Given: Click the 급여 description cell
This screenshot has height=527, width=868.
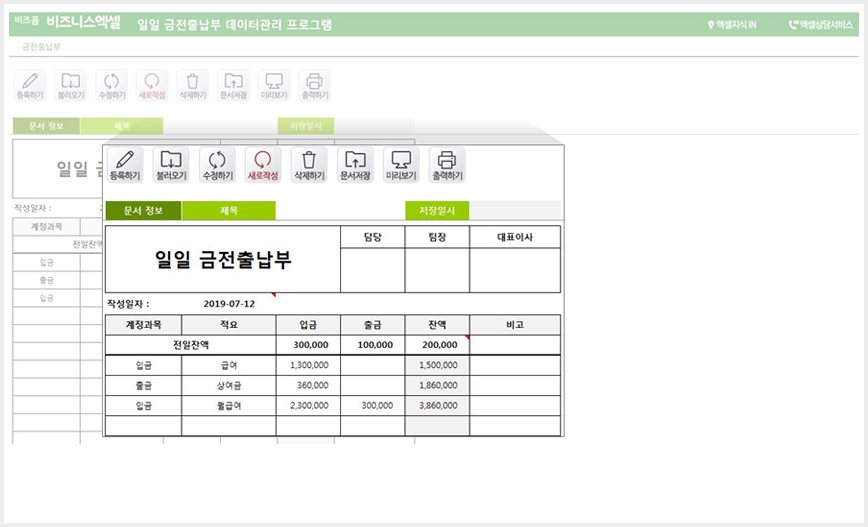Looking at the screenshot, I should pyautogui.click(x=229, y=365).
